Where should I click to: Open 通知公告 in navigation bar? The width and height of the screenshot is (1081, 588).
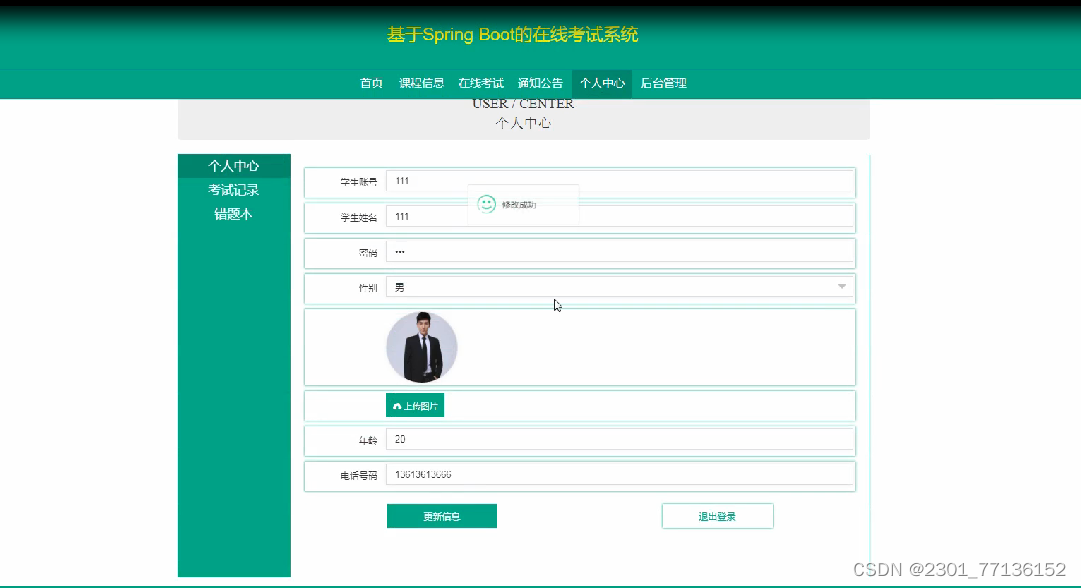540,83
